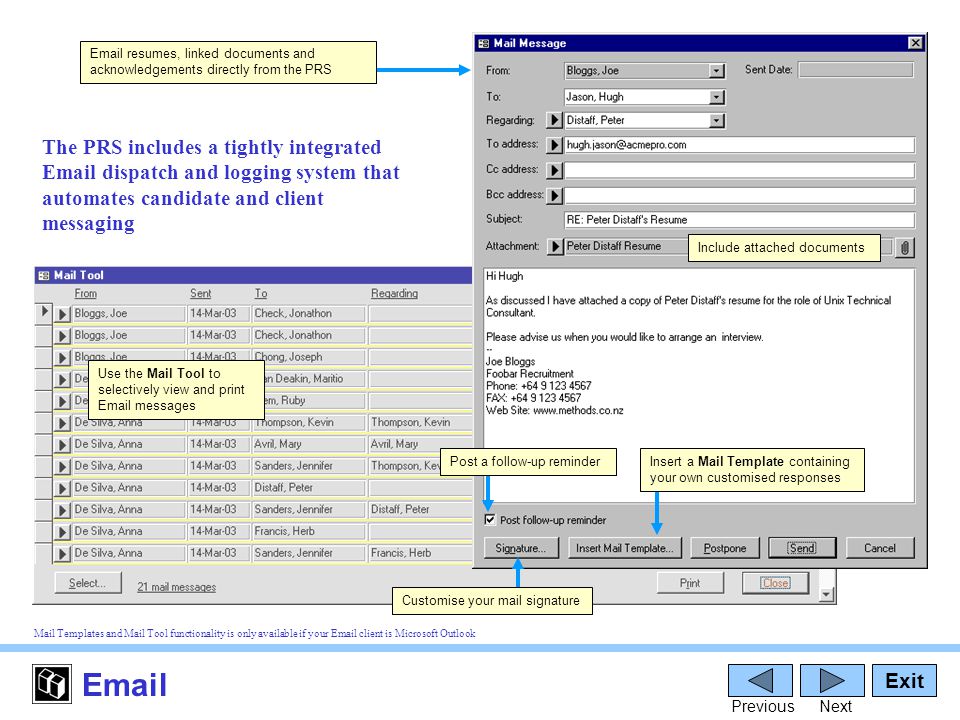
Task: Sort by To column header
Action: click(x=261, y=293)
